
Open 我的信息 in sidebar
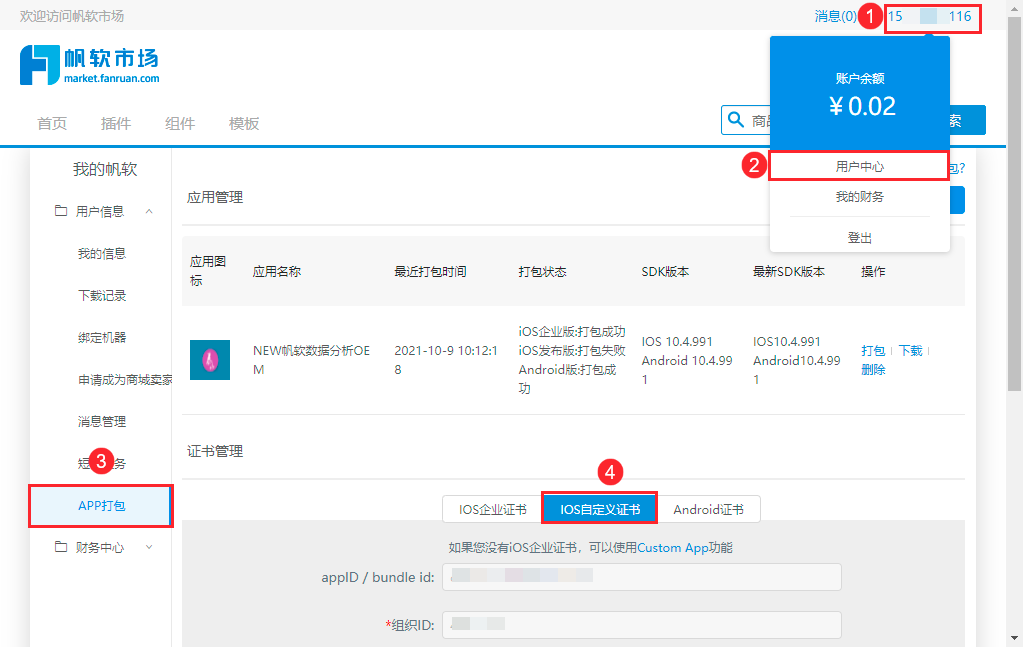pyautogui.click(x=102, y=253)
